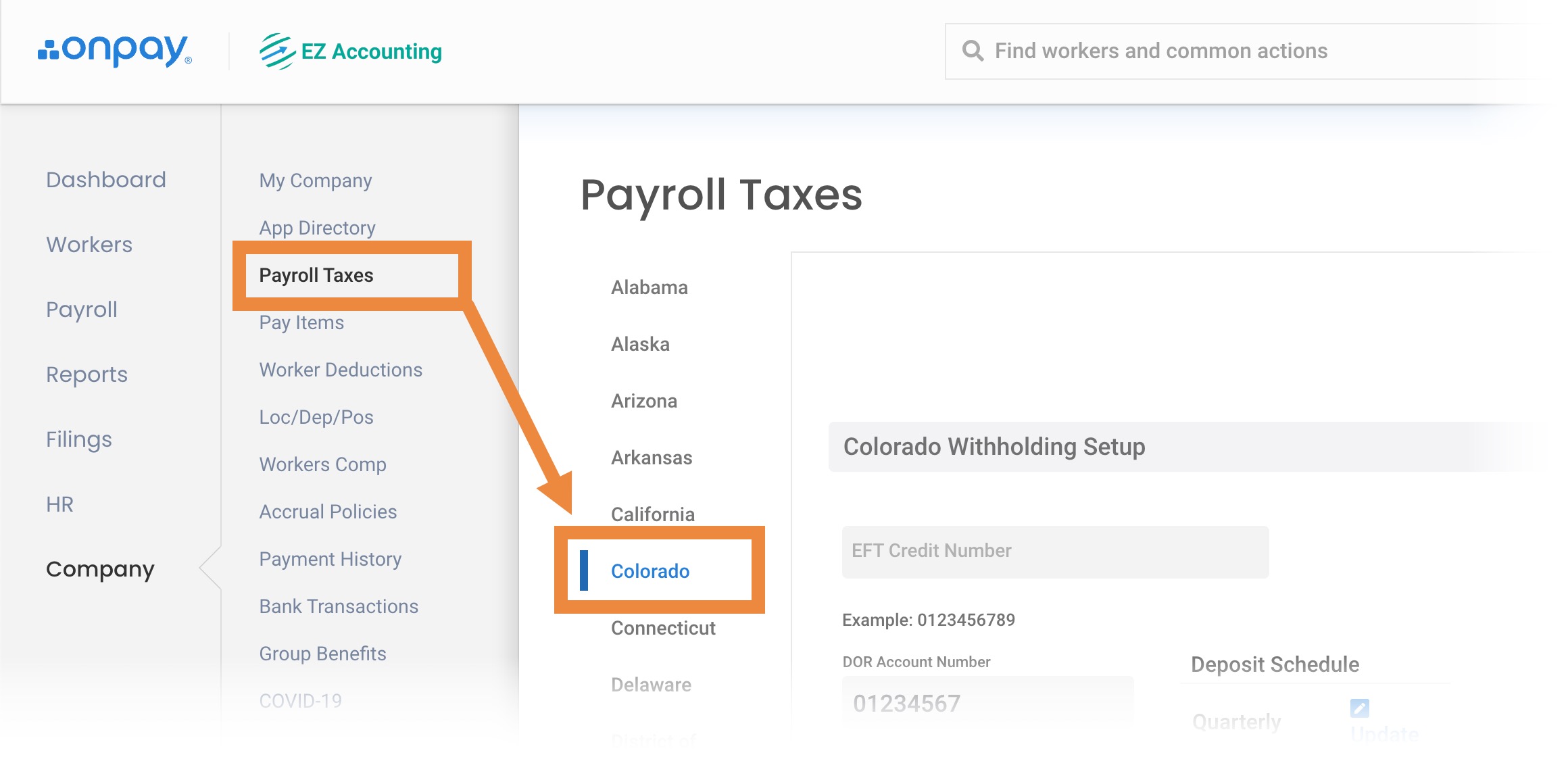
Task: Open the Reports section
Action: pyautogui.click(x=87, y=374)
